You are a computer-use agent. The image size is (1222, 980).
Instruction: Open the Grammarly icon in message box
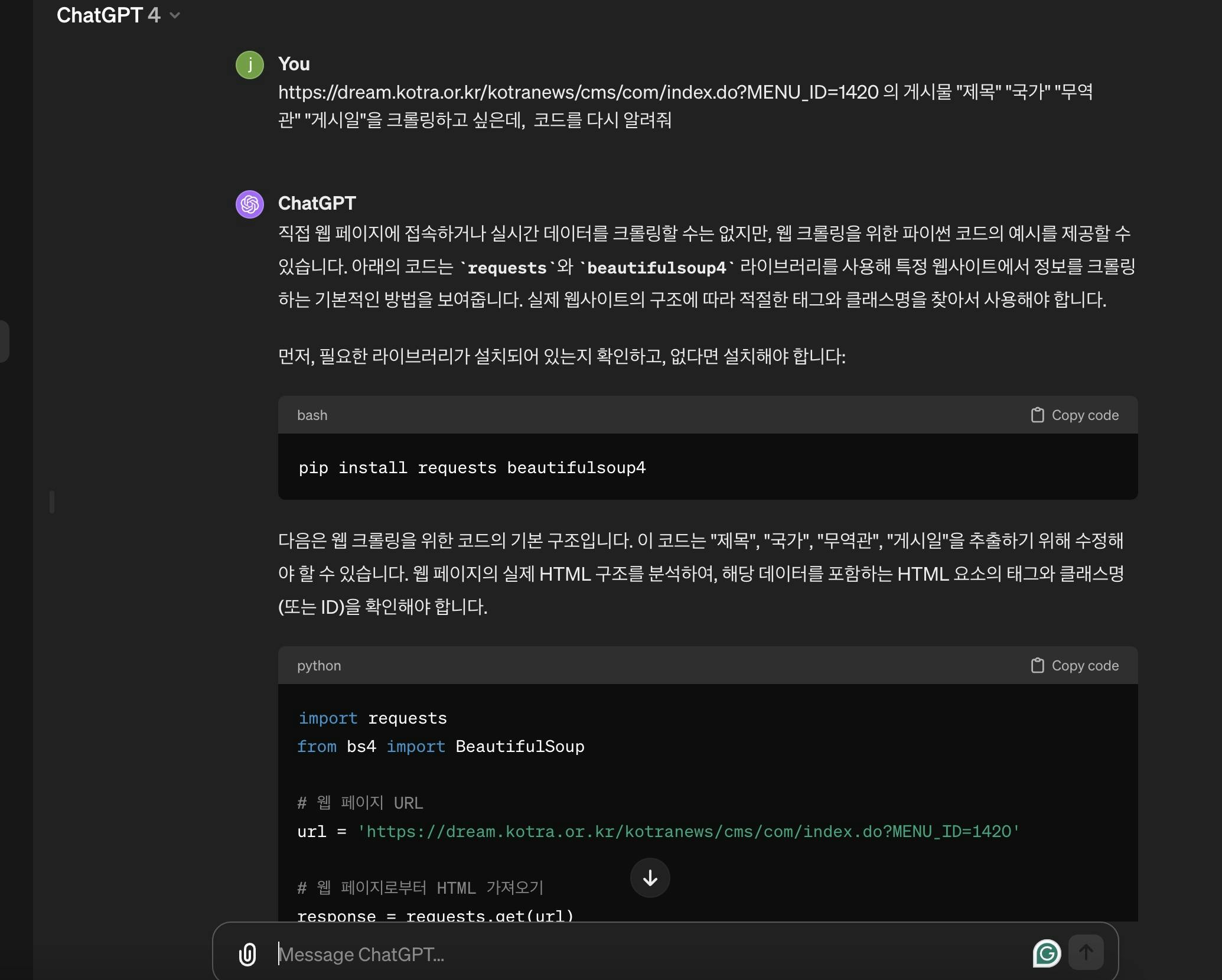(1047, 953)
